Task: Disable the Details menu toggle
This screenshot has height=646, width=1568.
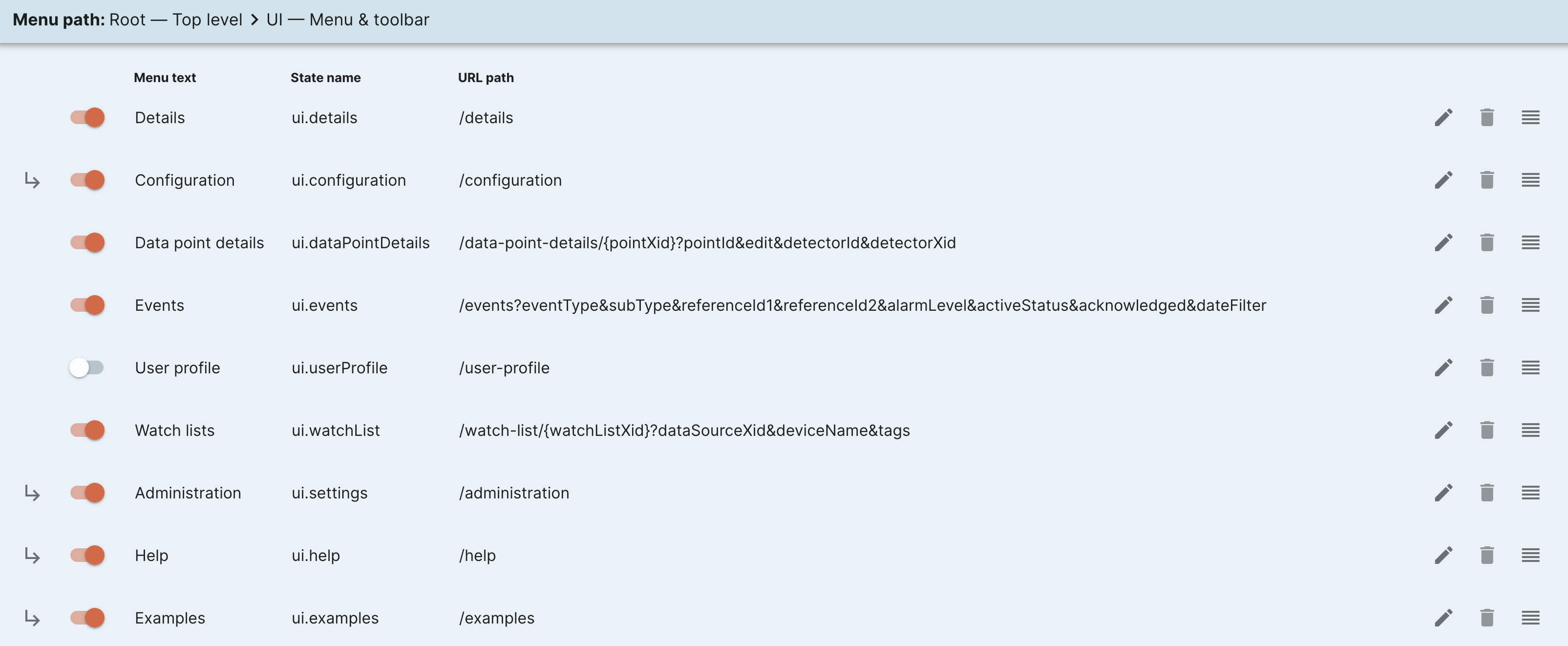Action: point(87,117)
